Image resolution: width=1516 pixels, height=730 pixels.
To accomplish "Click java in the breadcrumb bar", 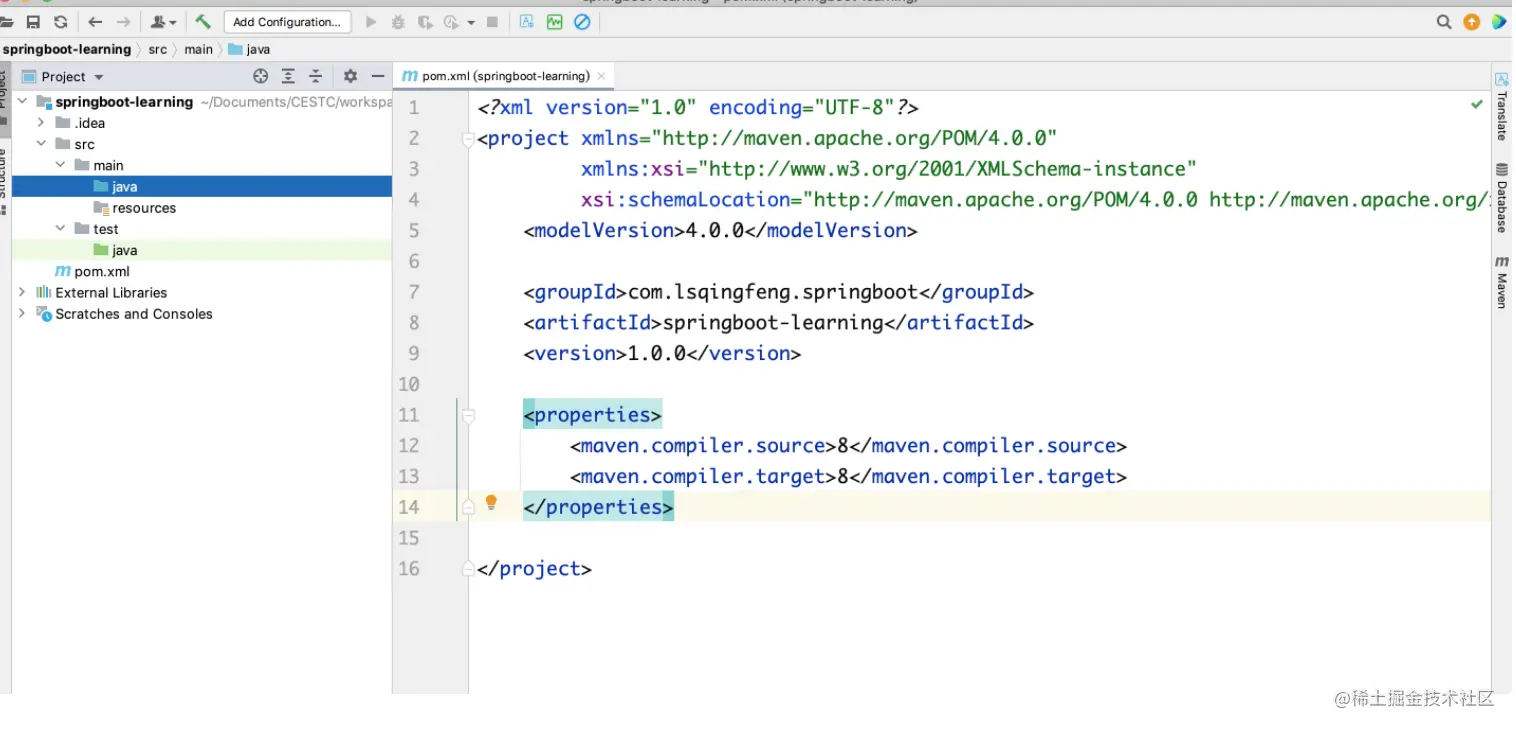I will (x=249, y=49).
